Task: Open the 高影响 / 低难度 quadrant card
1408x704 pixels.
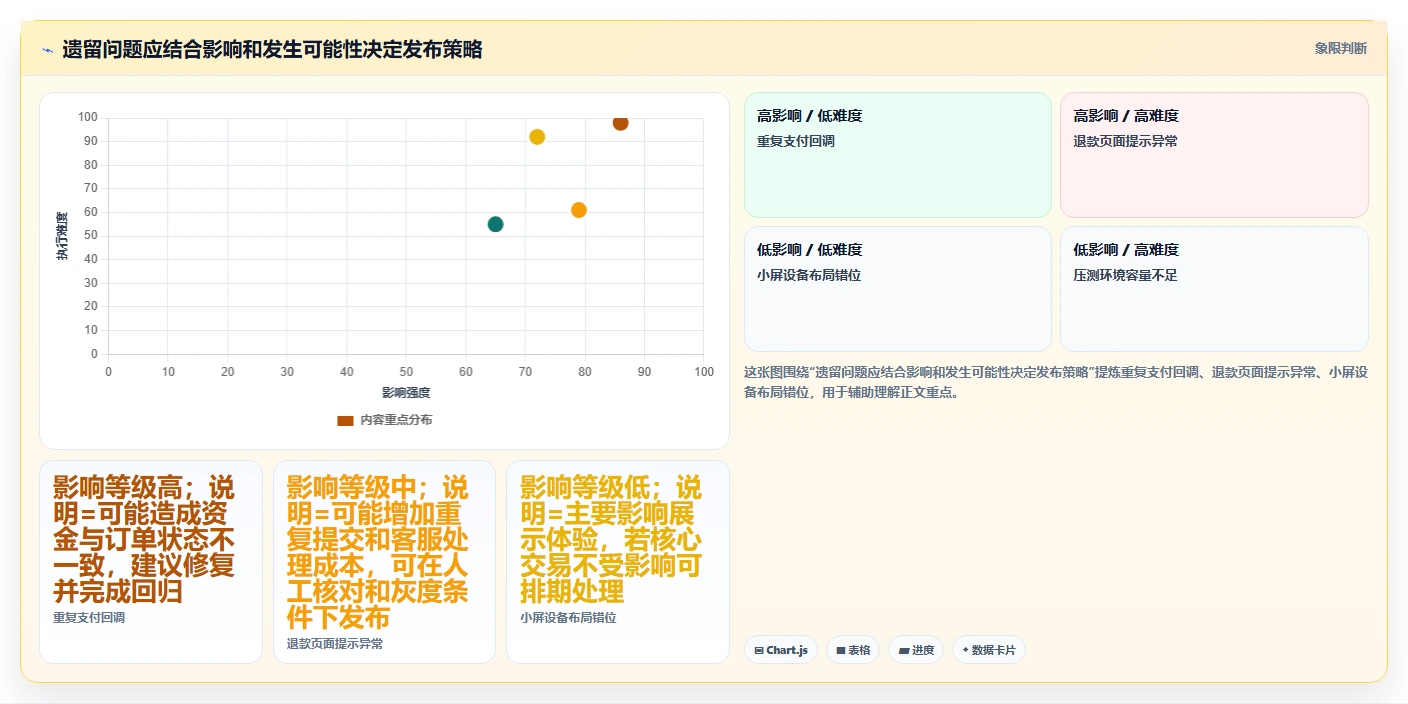Action: [x=897, y=155]
